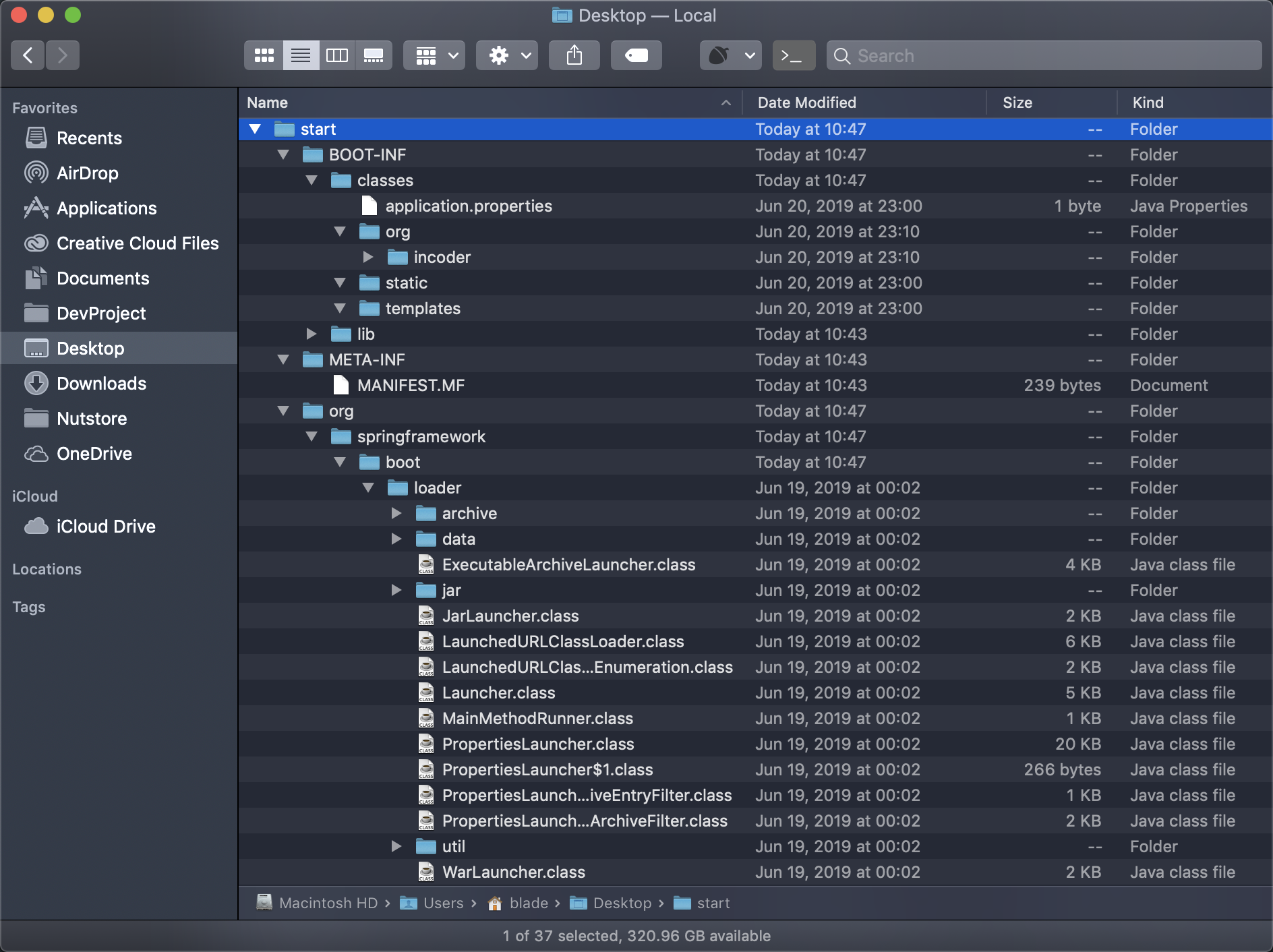Go forward with the right arrow button
Image resolution: width=1273 pixels, height=952 pixels.
62,55
